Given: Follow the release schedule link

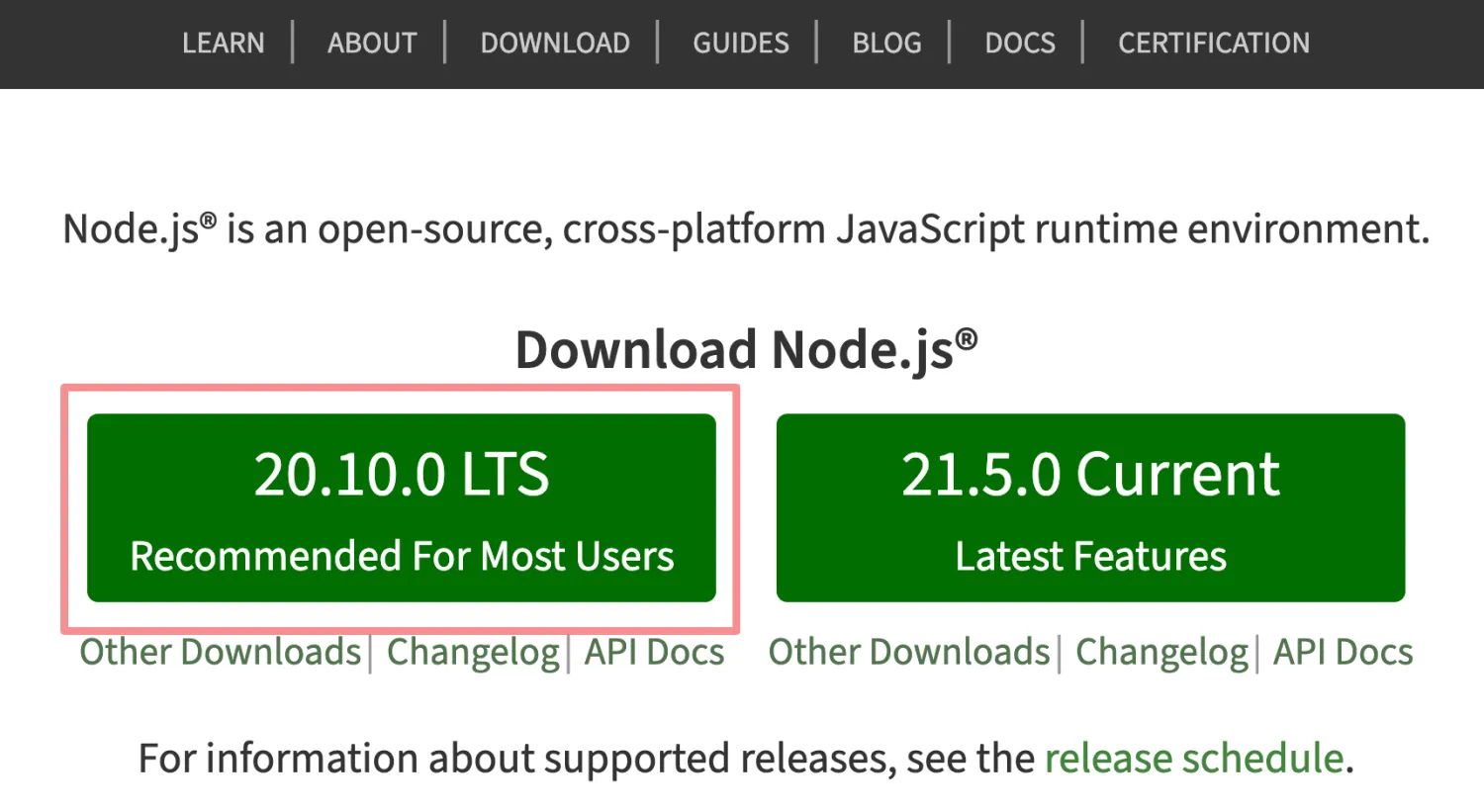Looking at the screenshot, I should (x=1194, y=759).
